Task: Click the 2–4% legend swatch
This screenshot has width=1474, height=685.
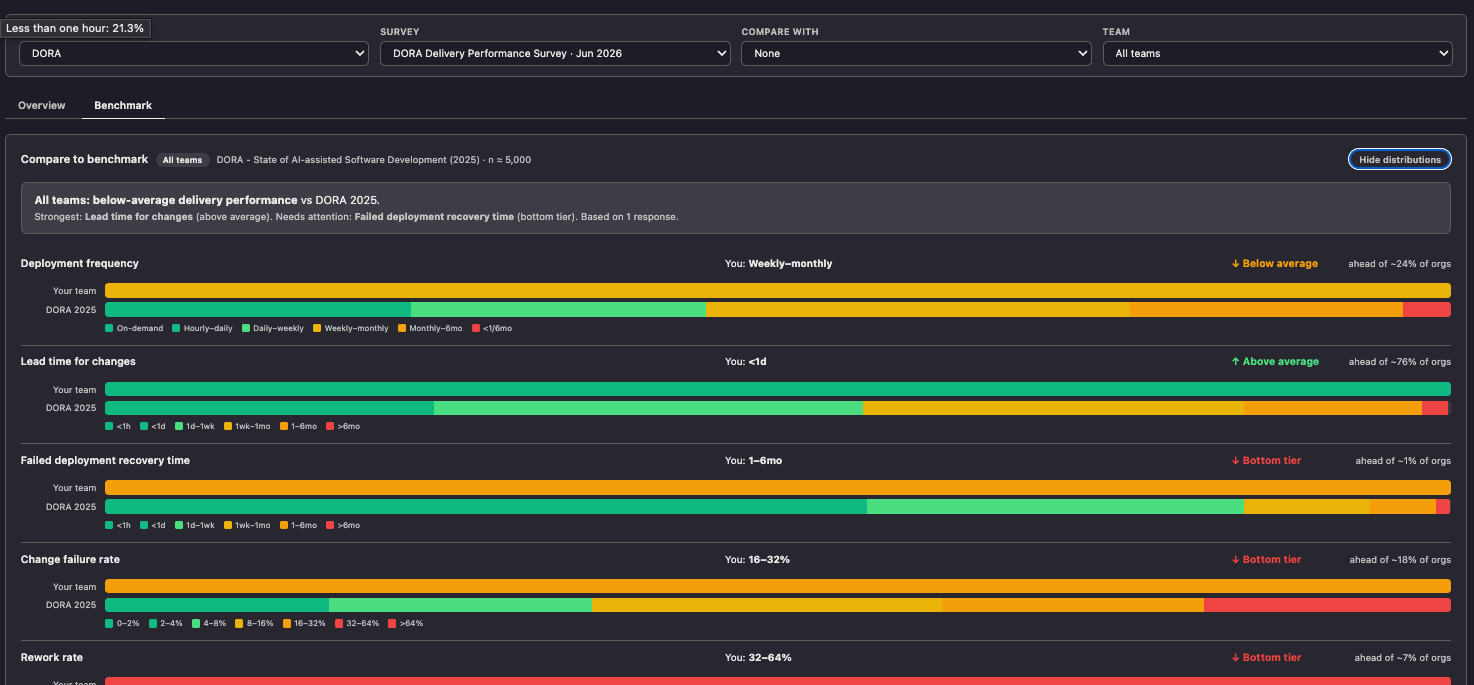Action: coord(153,623)
